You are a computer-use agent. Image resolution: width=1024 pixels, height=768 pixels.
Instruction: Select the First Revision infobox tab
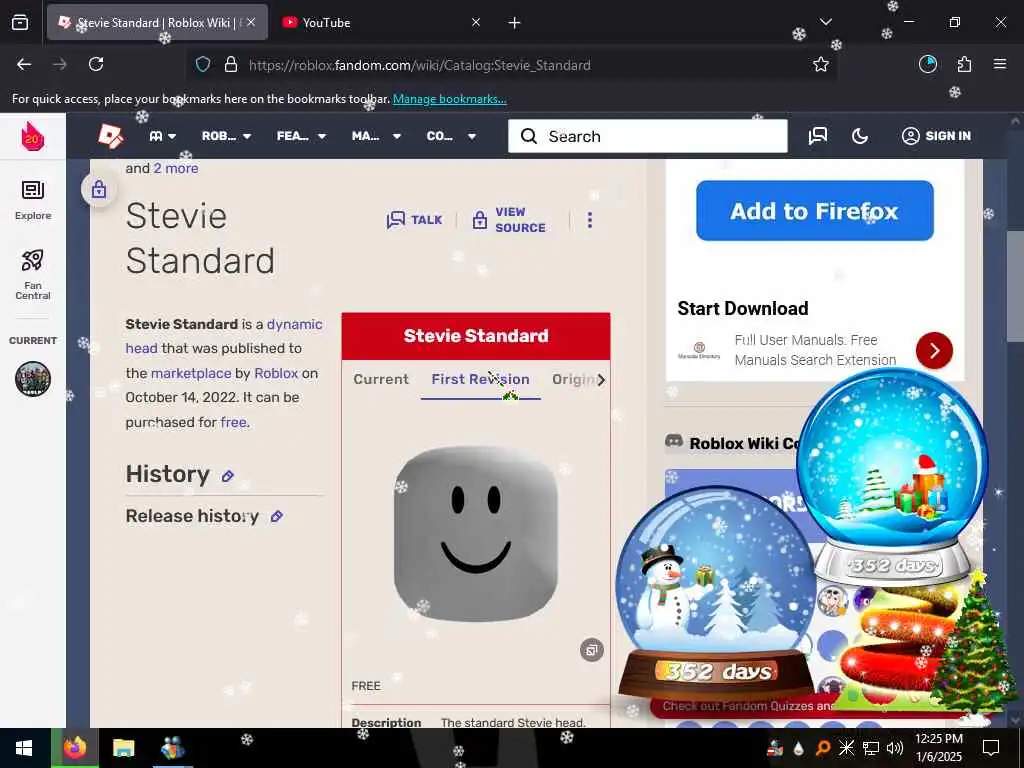481,379
